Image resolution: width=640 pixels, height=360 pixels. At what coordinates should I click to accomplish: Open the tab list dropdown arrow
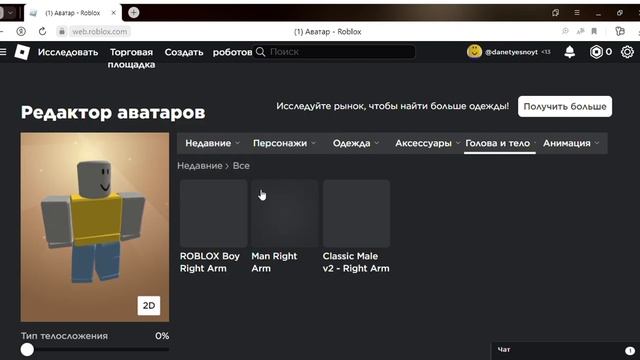pos(10,13)
